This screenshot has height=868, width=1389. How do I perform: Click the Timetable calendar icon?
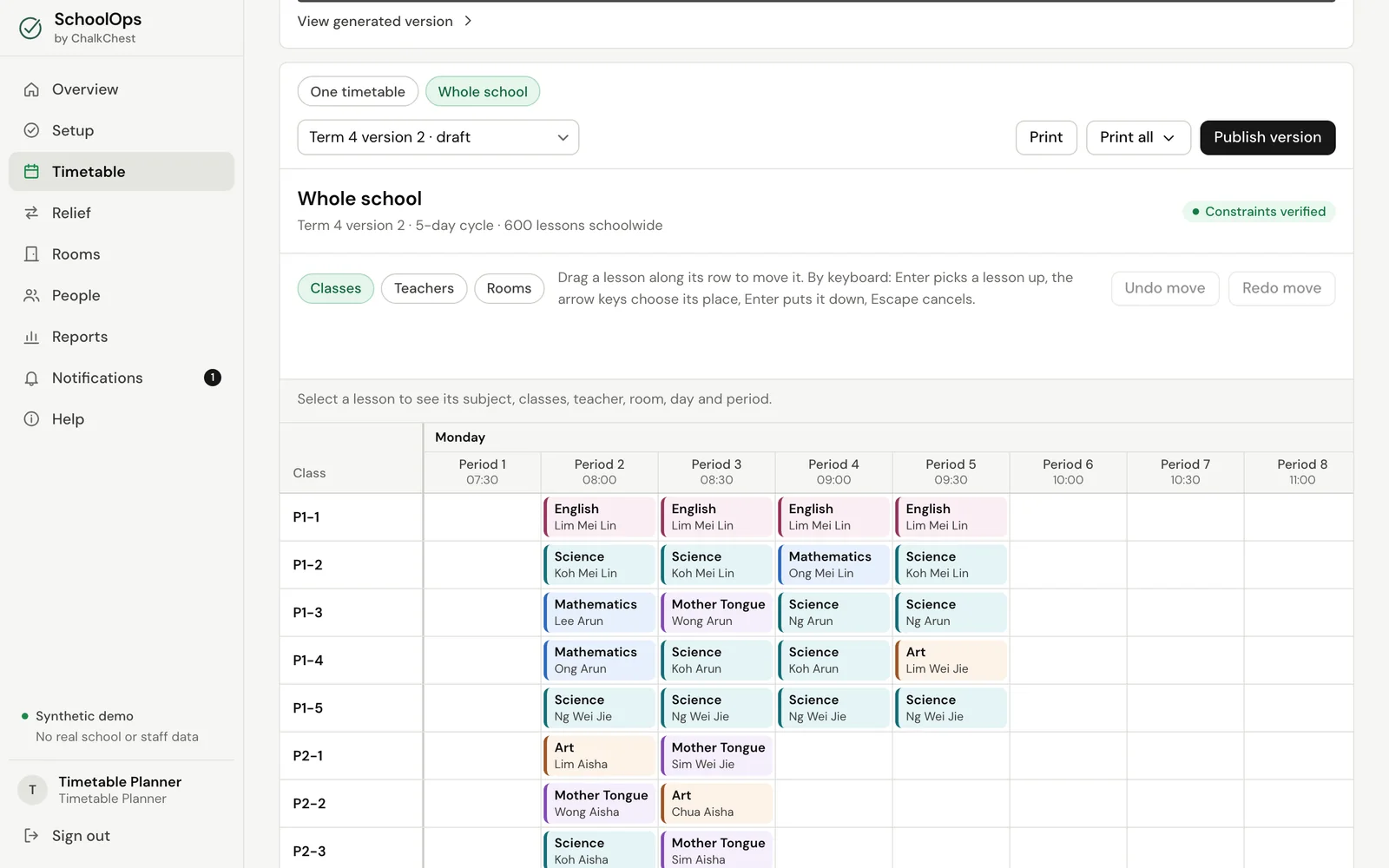click(x=31, y=172)
